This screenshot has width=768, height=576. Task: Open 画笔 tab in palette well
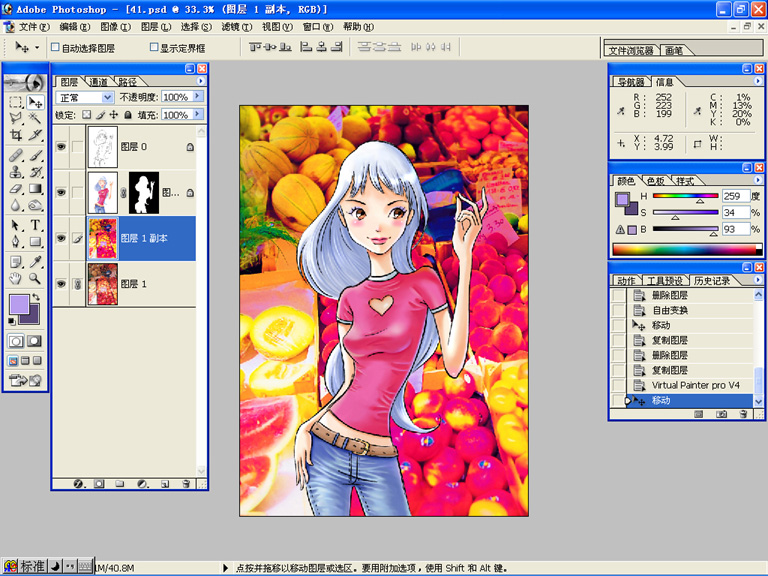pyautogui.click(x=674, y=50)
